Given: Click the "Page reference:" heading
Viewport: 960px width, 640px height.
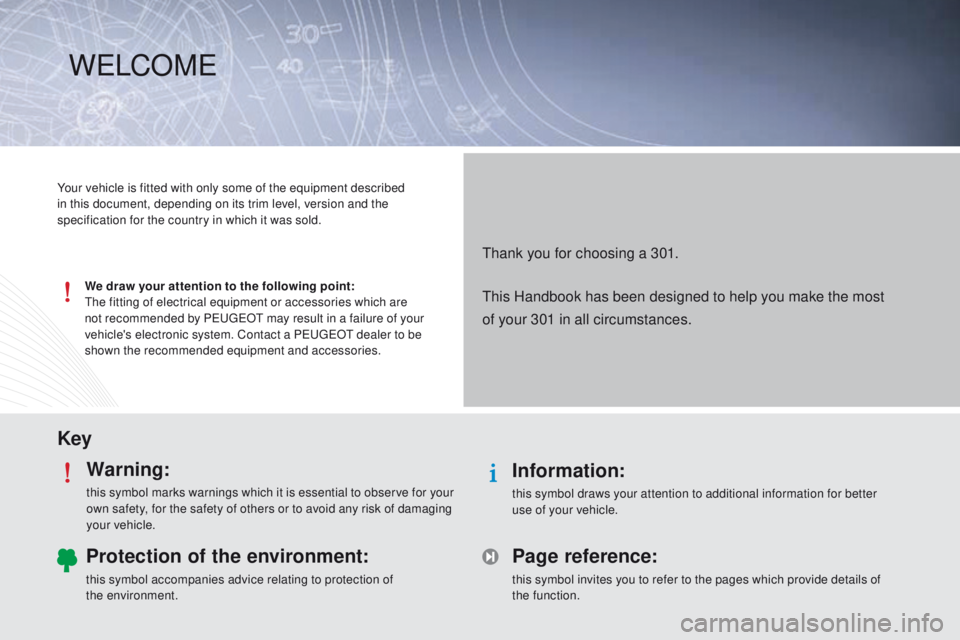Looking at the screenshot, I should coord(585,556).
